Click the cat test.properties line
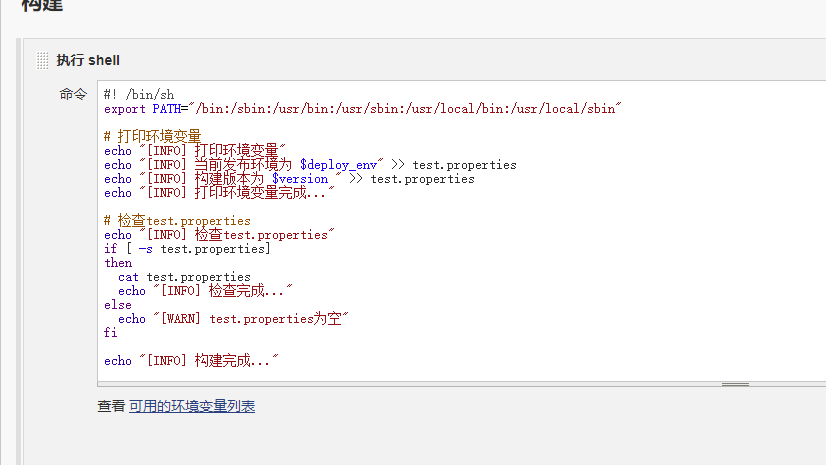The height and width of the screenshot is (465, 826). pyautogui.click(x=184, y=277)
